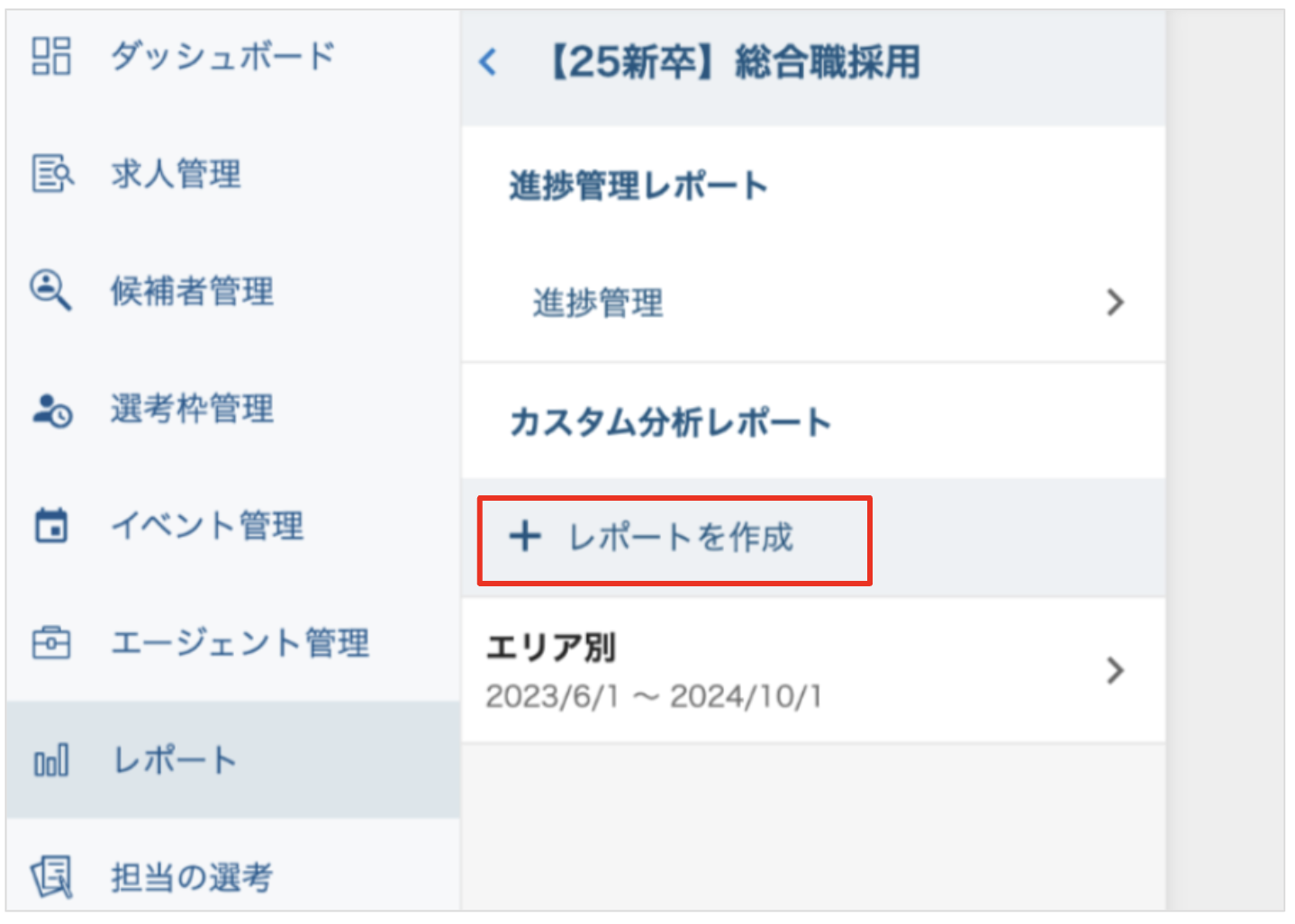The width and height of the screenshot is (1295, 924).
Task: Open エリア別 report via right chevron
Action: pos(1115,671)
